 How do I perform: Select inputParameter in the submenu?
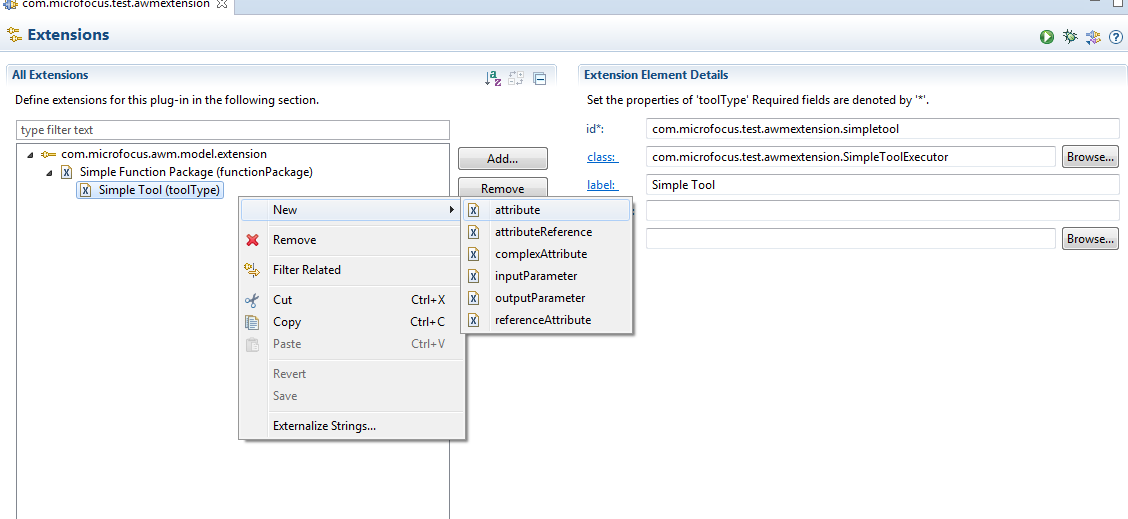[535, 276]
